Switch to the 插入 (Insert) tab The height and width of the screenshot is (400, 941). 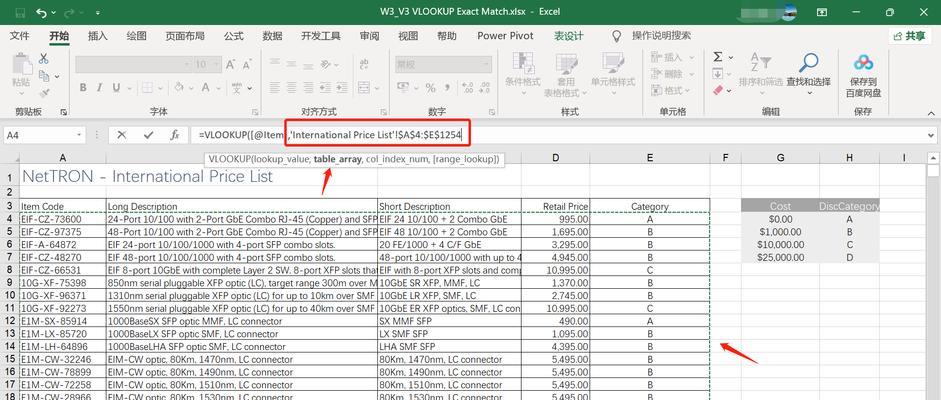point(98,36)
